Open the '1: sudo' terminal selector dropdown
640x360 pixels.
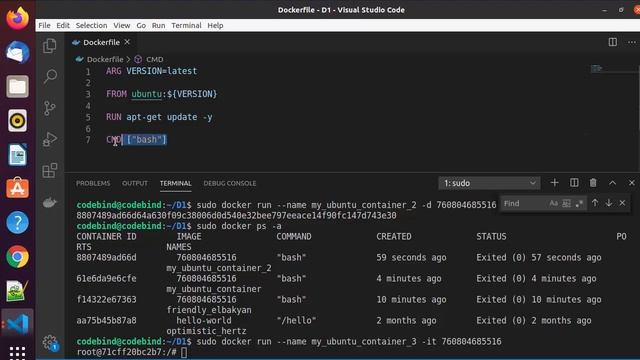(x=489, y=183)
